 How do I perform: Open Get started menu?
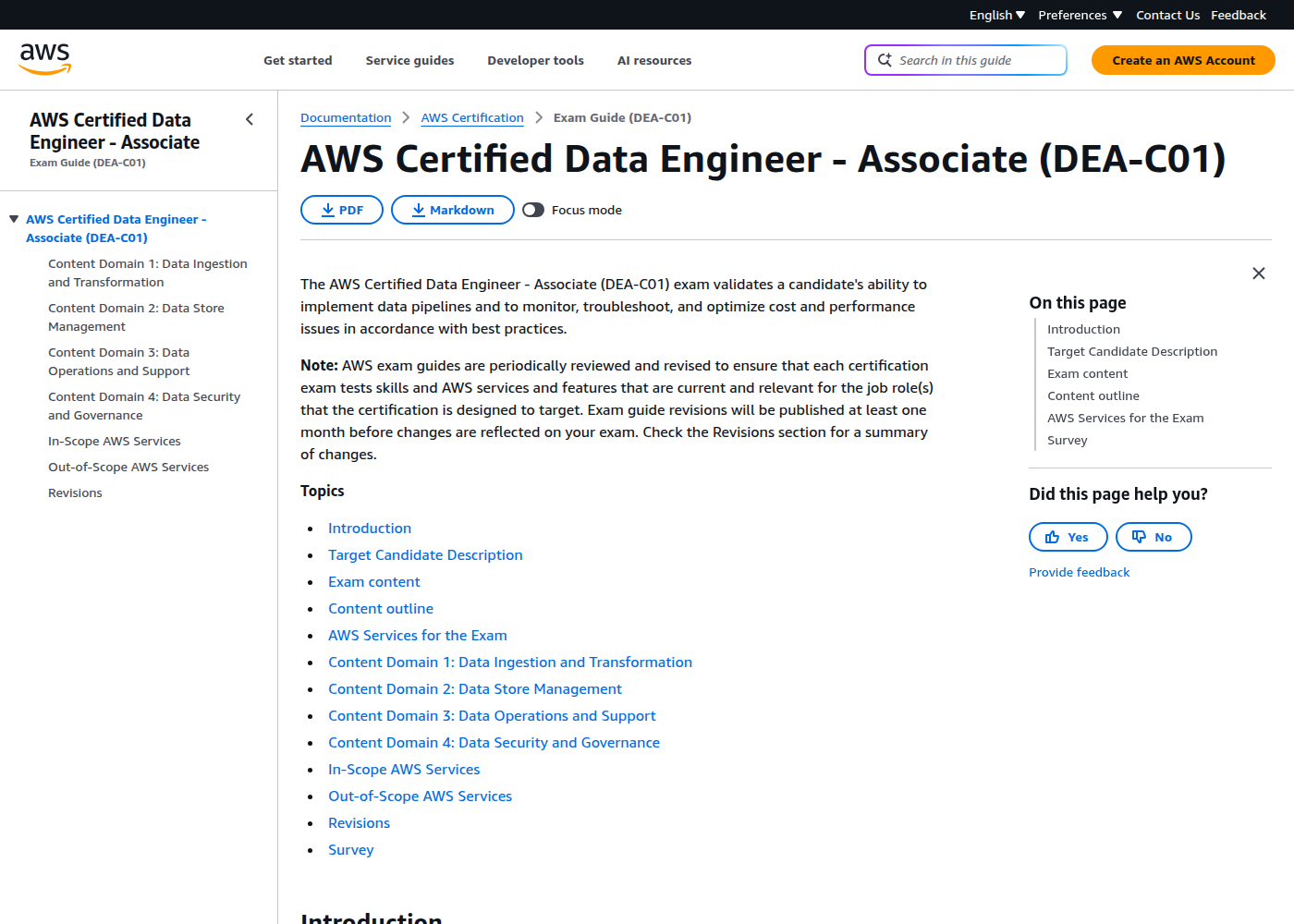(298, 60)
